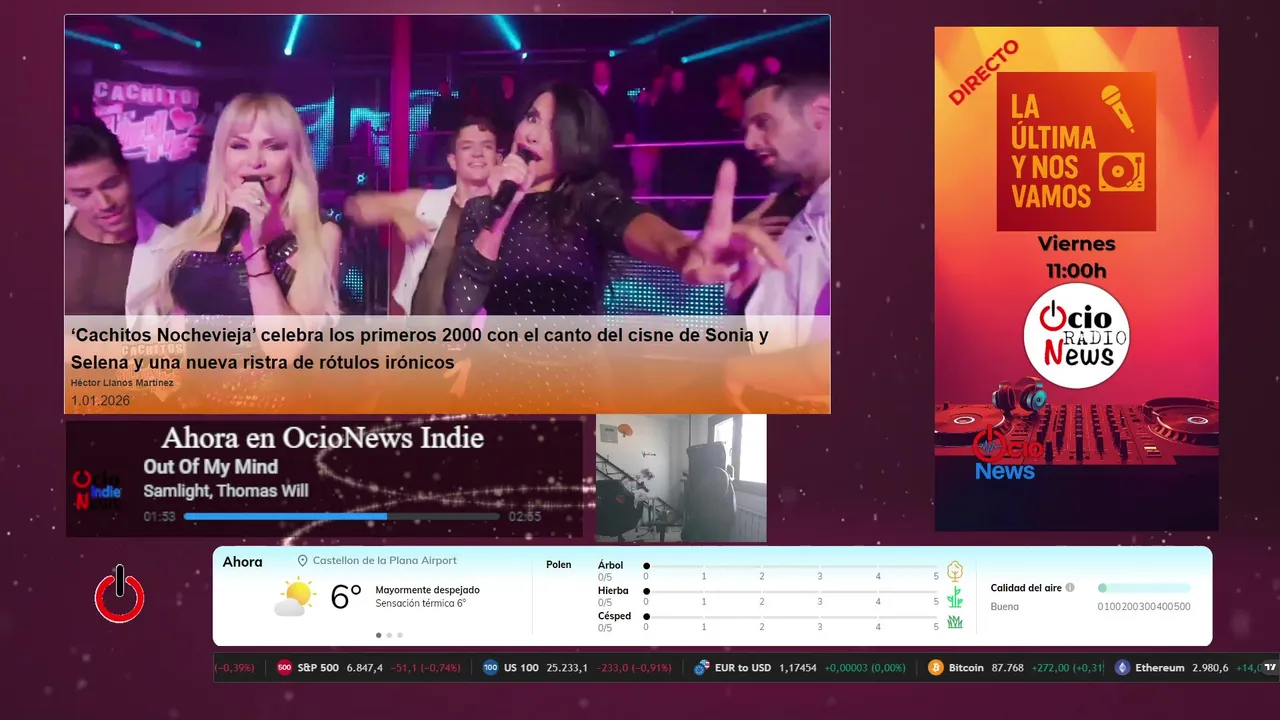Click the Ocio News logo over the mixer

[1010, 453]
